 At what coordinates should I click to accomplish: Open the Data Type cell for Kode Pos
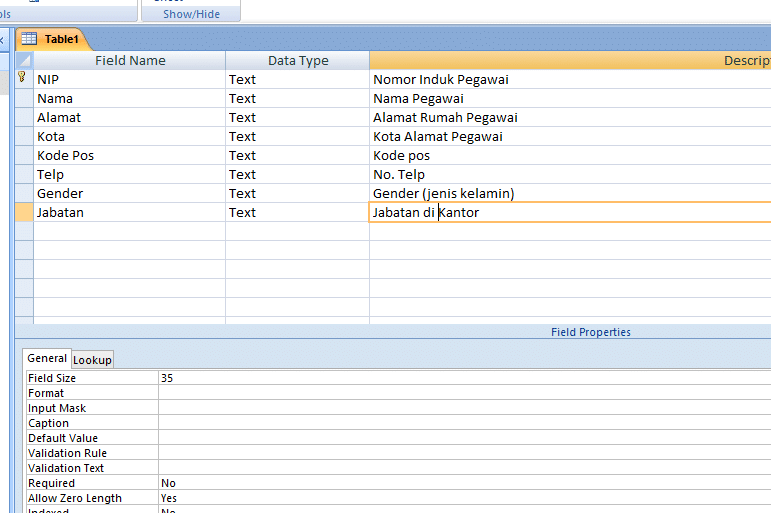coord(297,155)
